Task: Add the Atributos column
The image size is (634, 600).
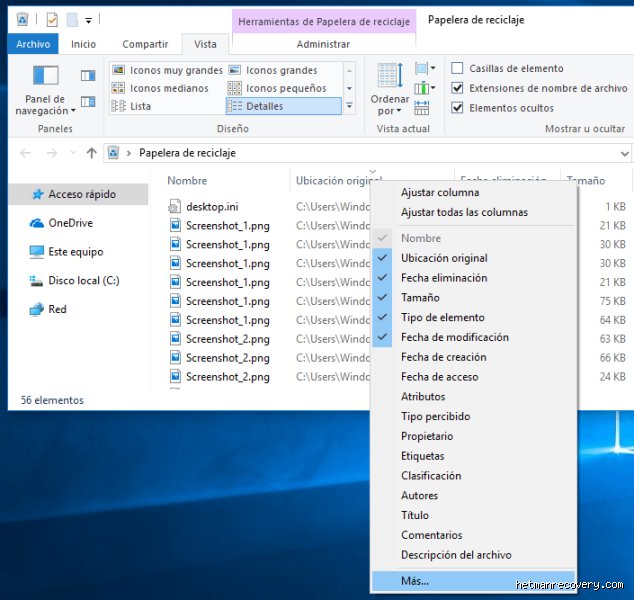Action: (473, 397)
